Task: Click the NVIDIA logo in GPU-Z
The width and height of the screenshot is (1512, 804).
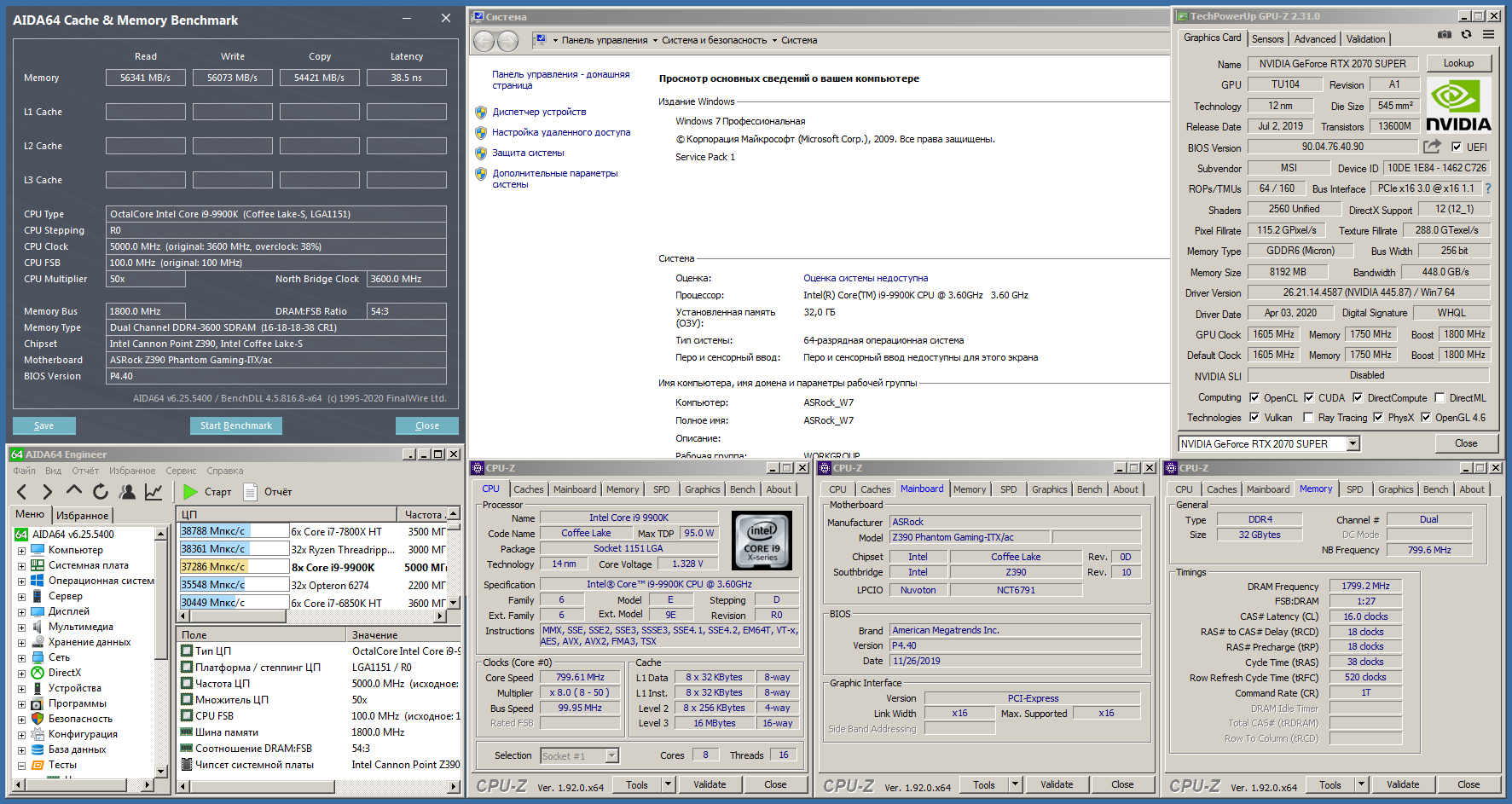Action: click(1459, 106)
